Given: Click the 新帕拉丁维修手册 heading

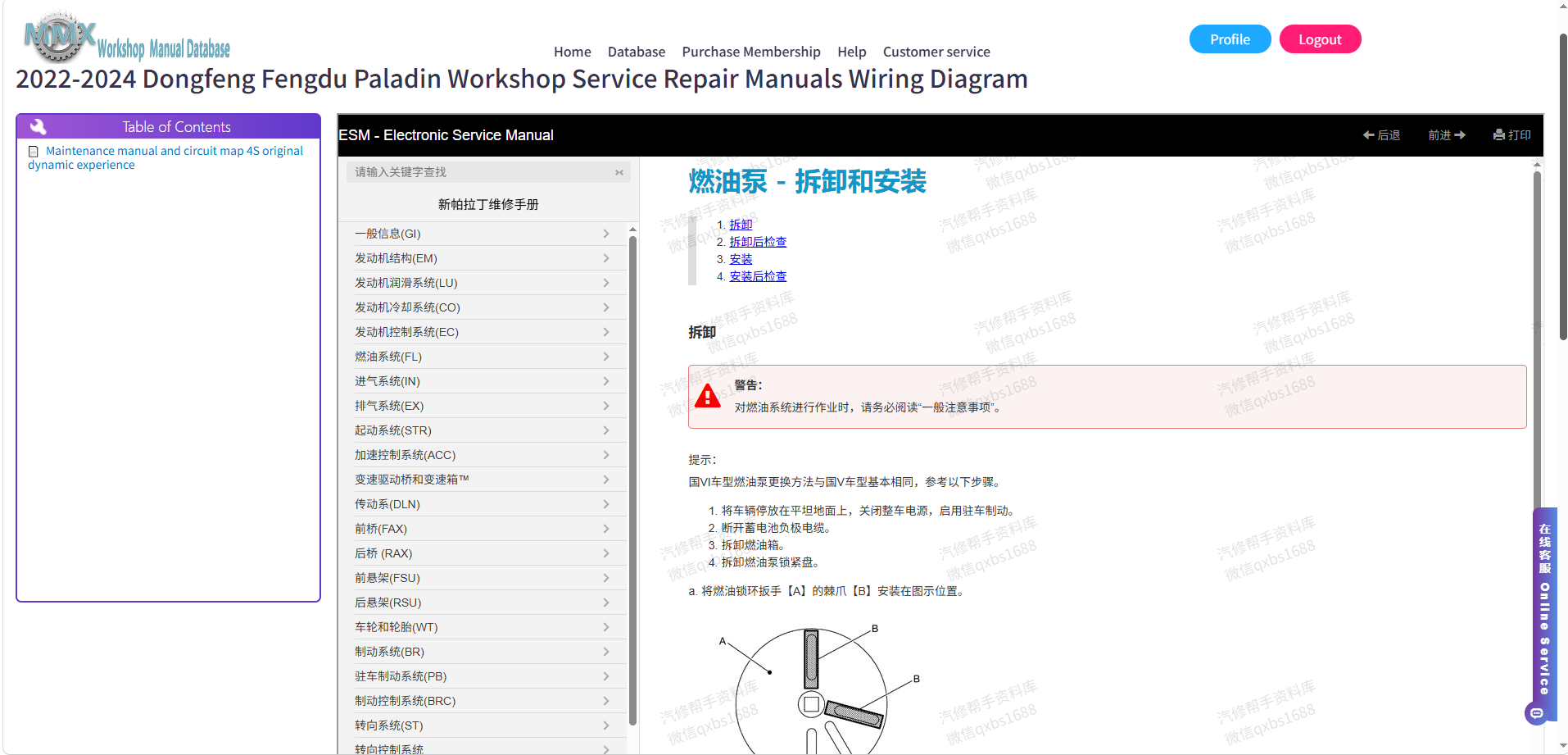Looking at the screenshot, I should [488, 205].
